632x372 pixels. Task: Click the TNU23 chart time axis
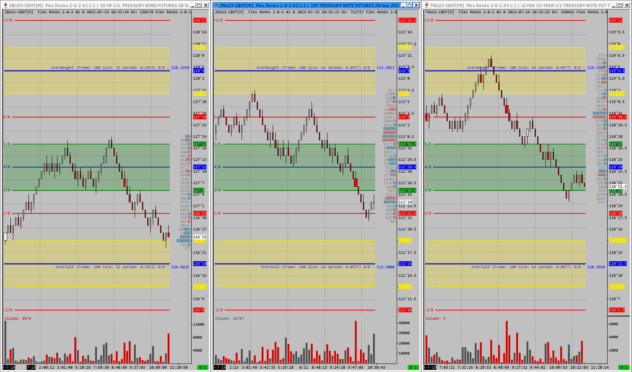click(516, 367)
